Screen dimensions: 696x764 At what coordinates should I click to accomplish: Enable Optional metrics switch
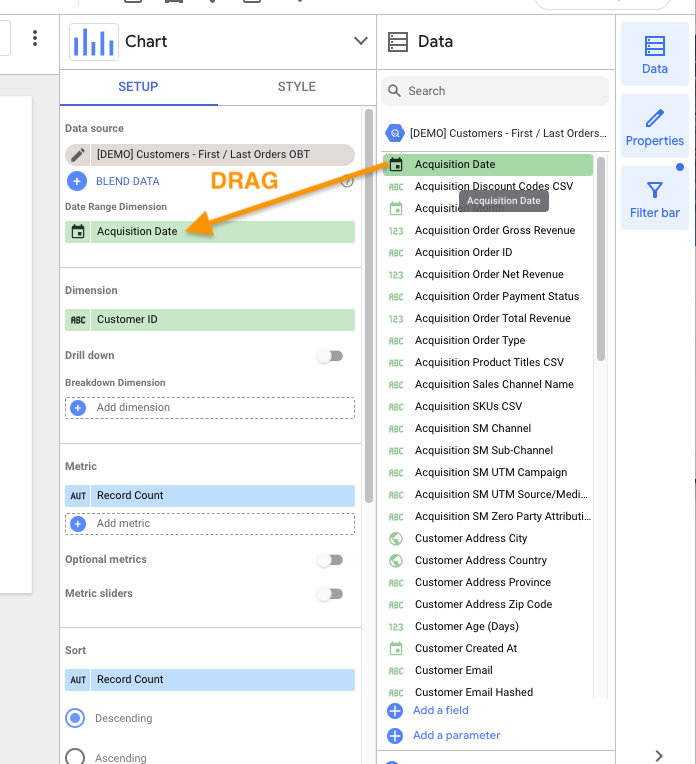(x=330, y=560)
